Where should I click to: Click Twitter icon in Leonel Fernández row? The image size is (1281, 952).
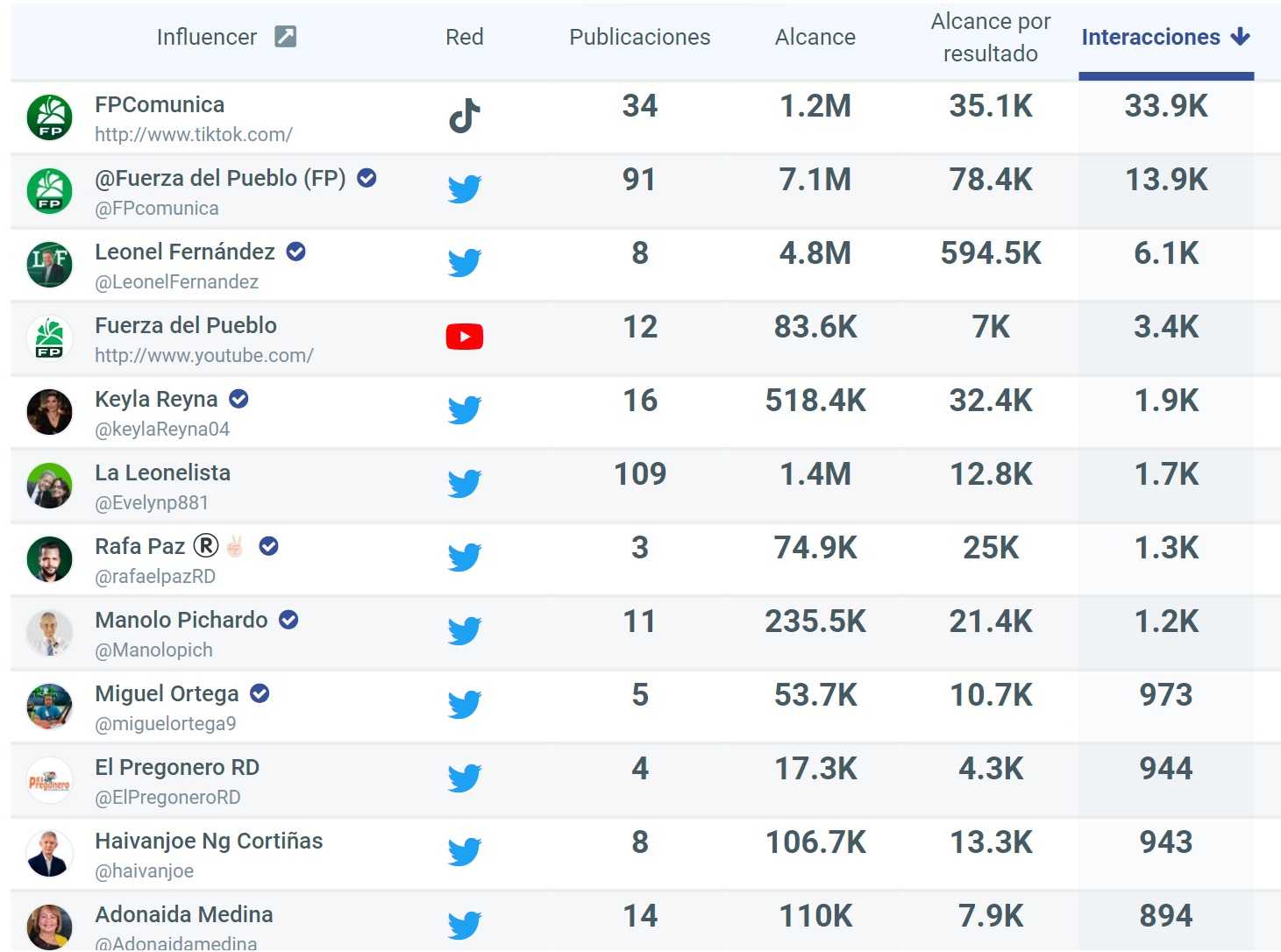pyautogui.click(x=464, y=263)
